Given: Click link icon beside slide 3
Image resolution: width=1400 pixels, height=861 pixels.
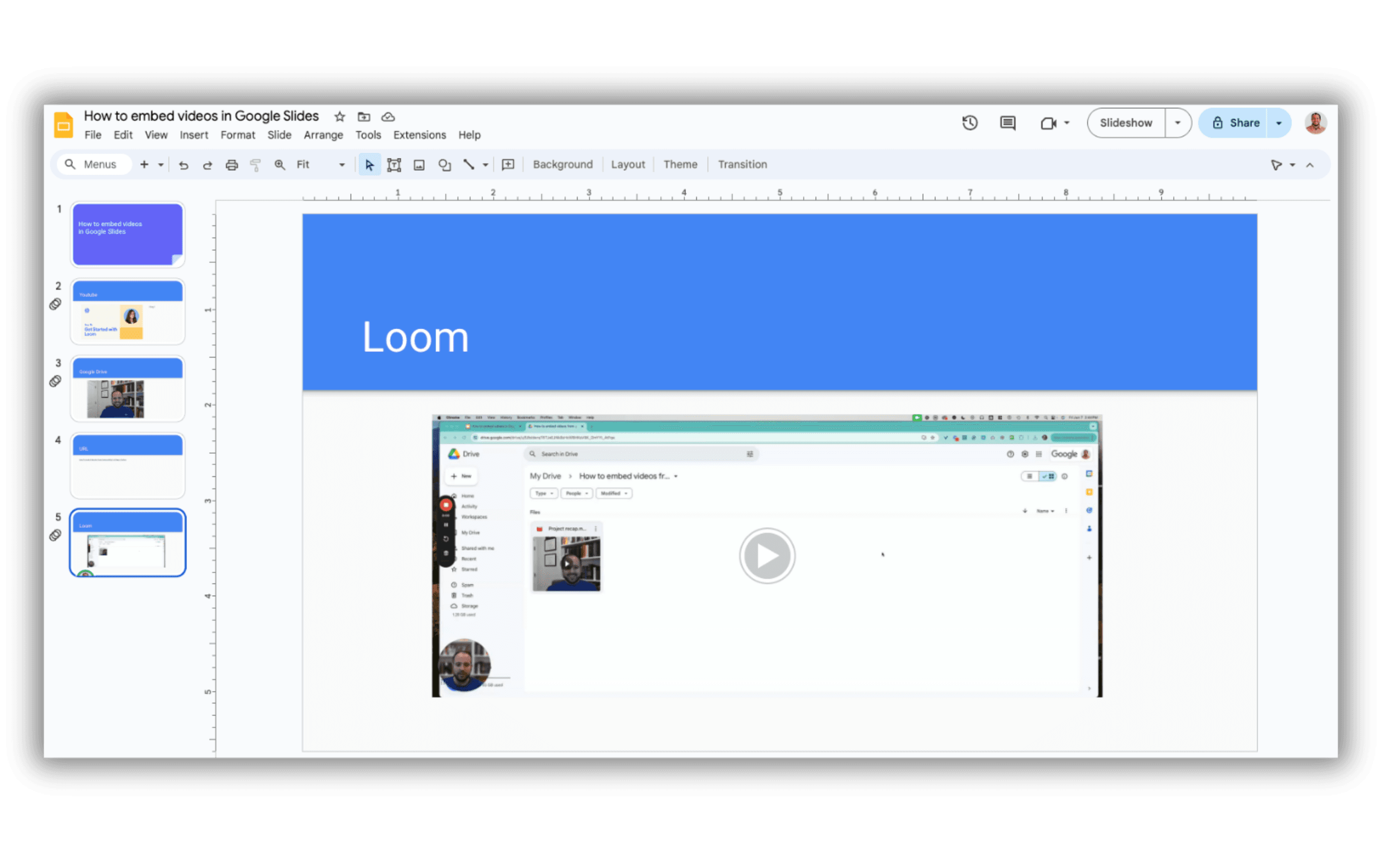Looking at the screenshot, I should coord(55,381).
